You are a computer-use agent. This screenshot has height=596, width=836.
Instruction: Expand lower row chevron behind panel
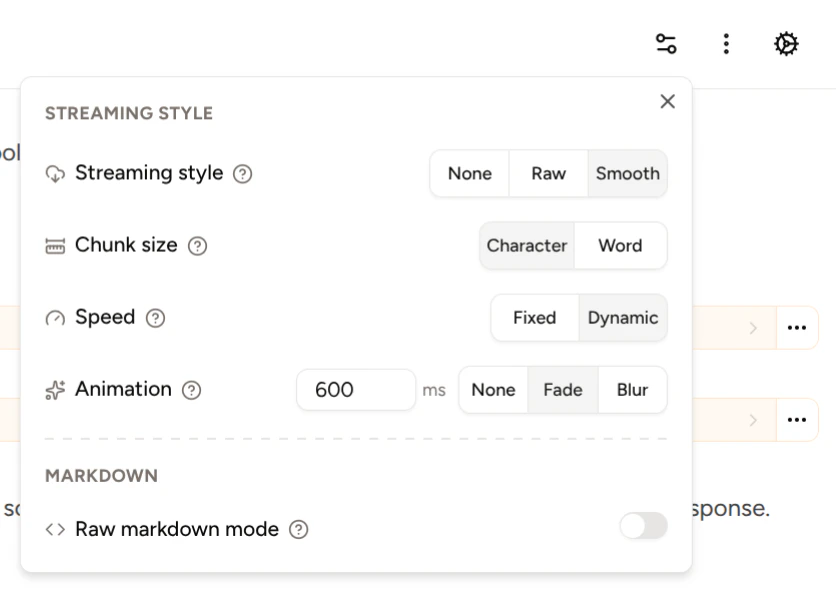point(753,420)
